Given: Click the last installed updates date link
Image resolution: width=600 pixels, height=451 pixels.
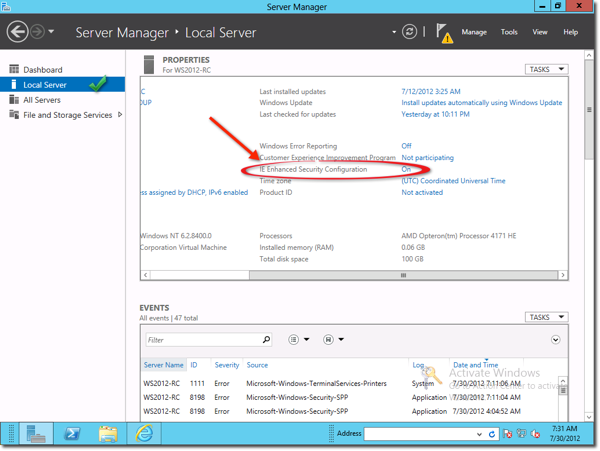Looking at the screenshot, I should coord(430,91).
